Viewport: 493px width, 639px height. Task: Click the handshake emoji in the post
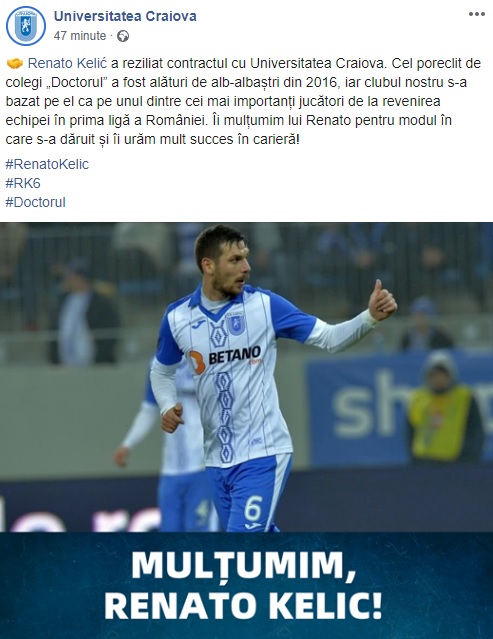pos(15,64)
